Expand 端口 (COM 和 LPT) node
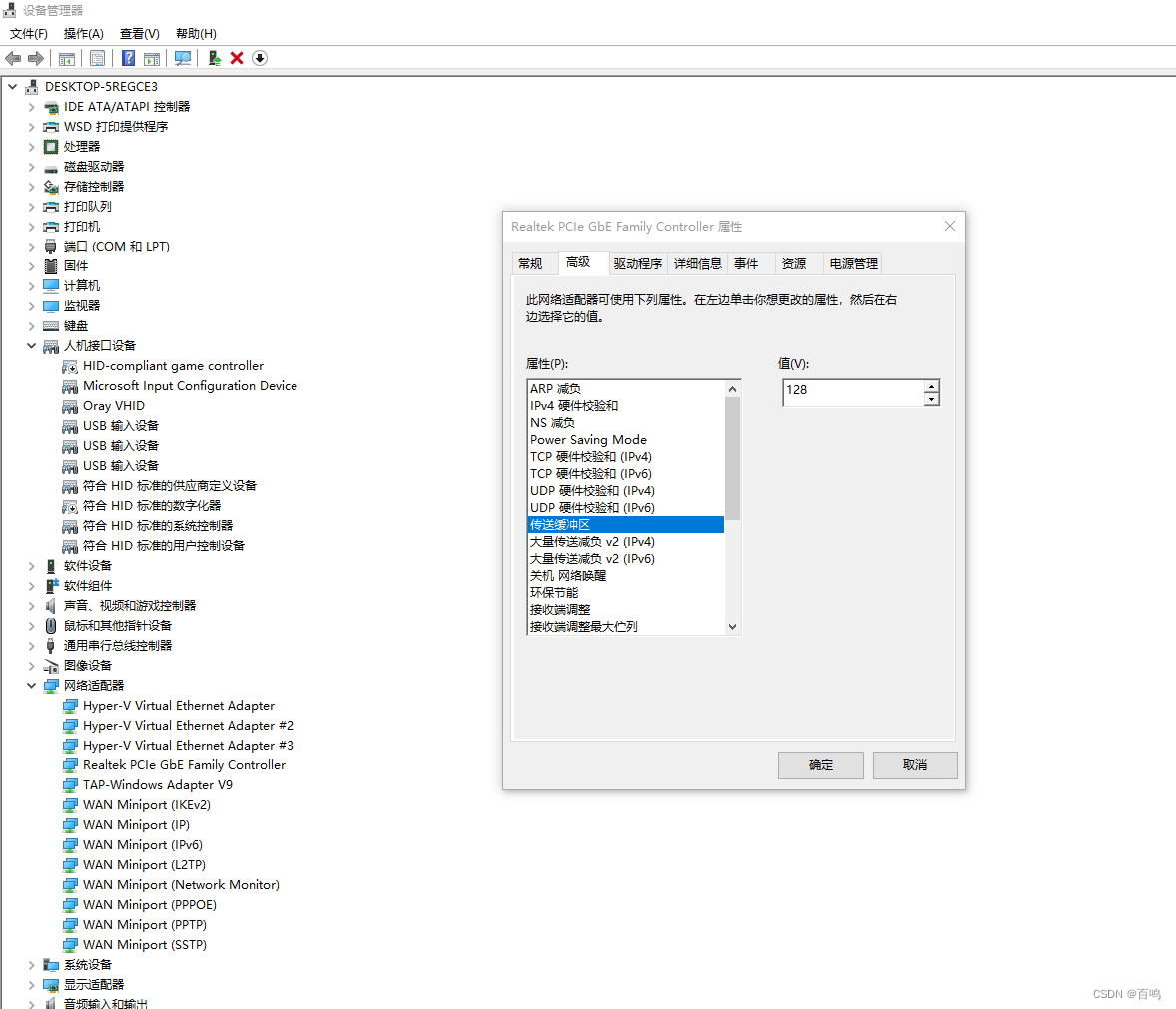 32,246
